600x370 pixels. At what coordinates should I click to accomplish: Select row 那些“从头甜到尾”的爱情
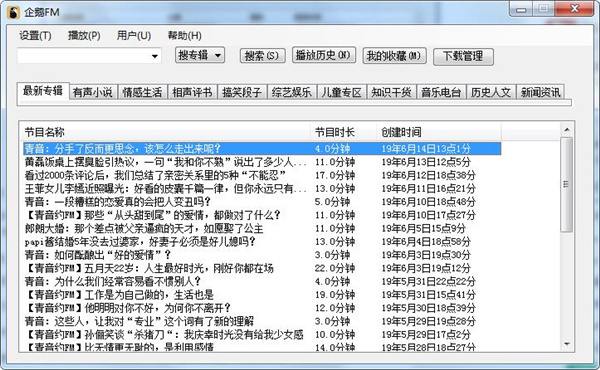[262, 215]
